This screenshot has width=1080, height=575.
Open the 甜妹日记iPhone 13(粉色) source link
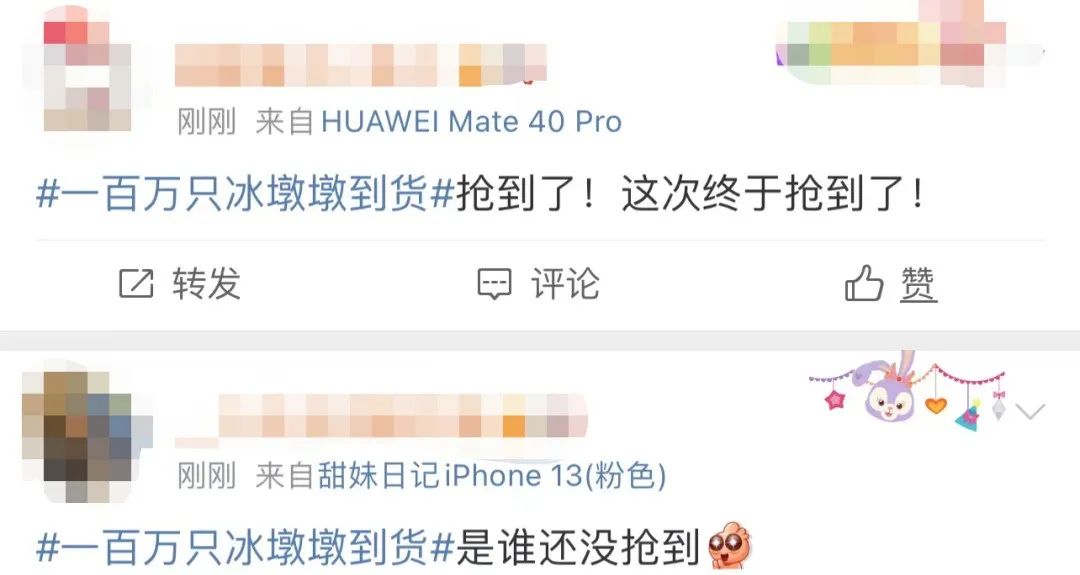point(492,476)
